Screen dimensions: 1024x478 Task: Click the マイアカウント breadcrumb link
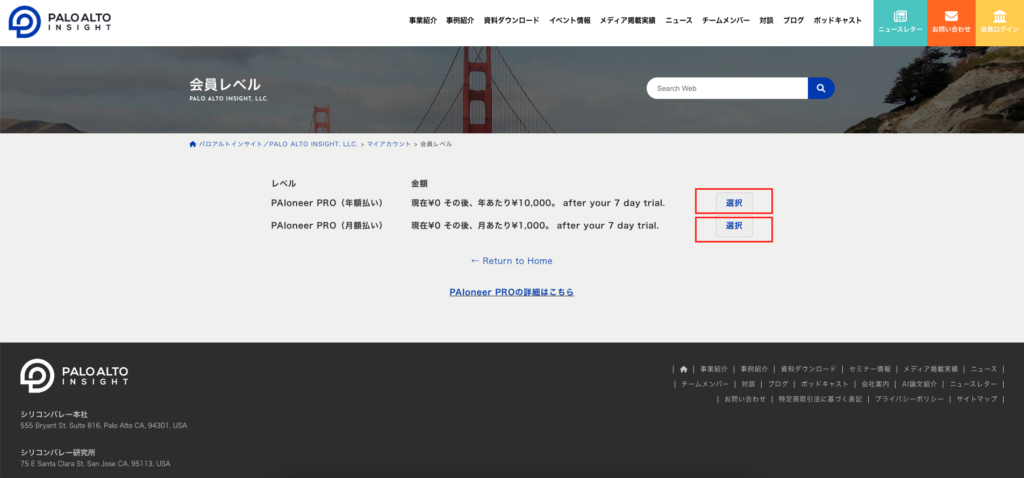389,144
